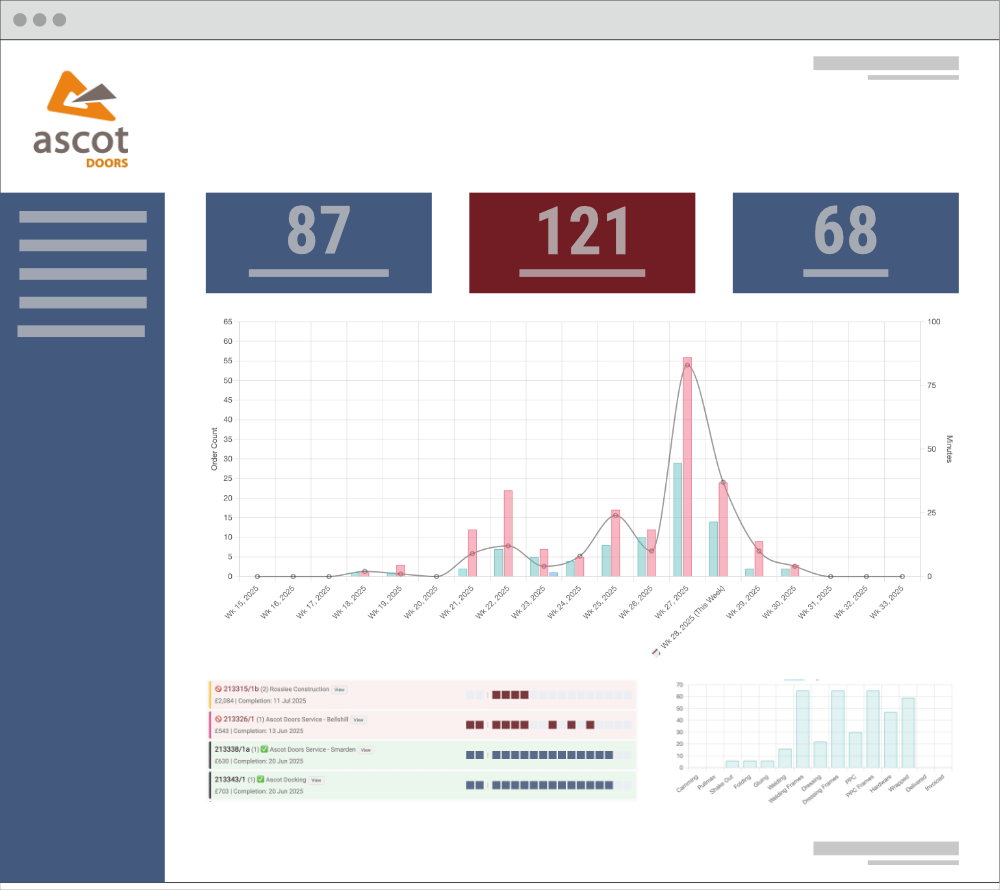This screenshot has width=1000, height=890.
Task: Open order number 213338/1a
Action: point(233,749)
